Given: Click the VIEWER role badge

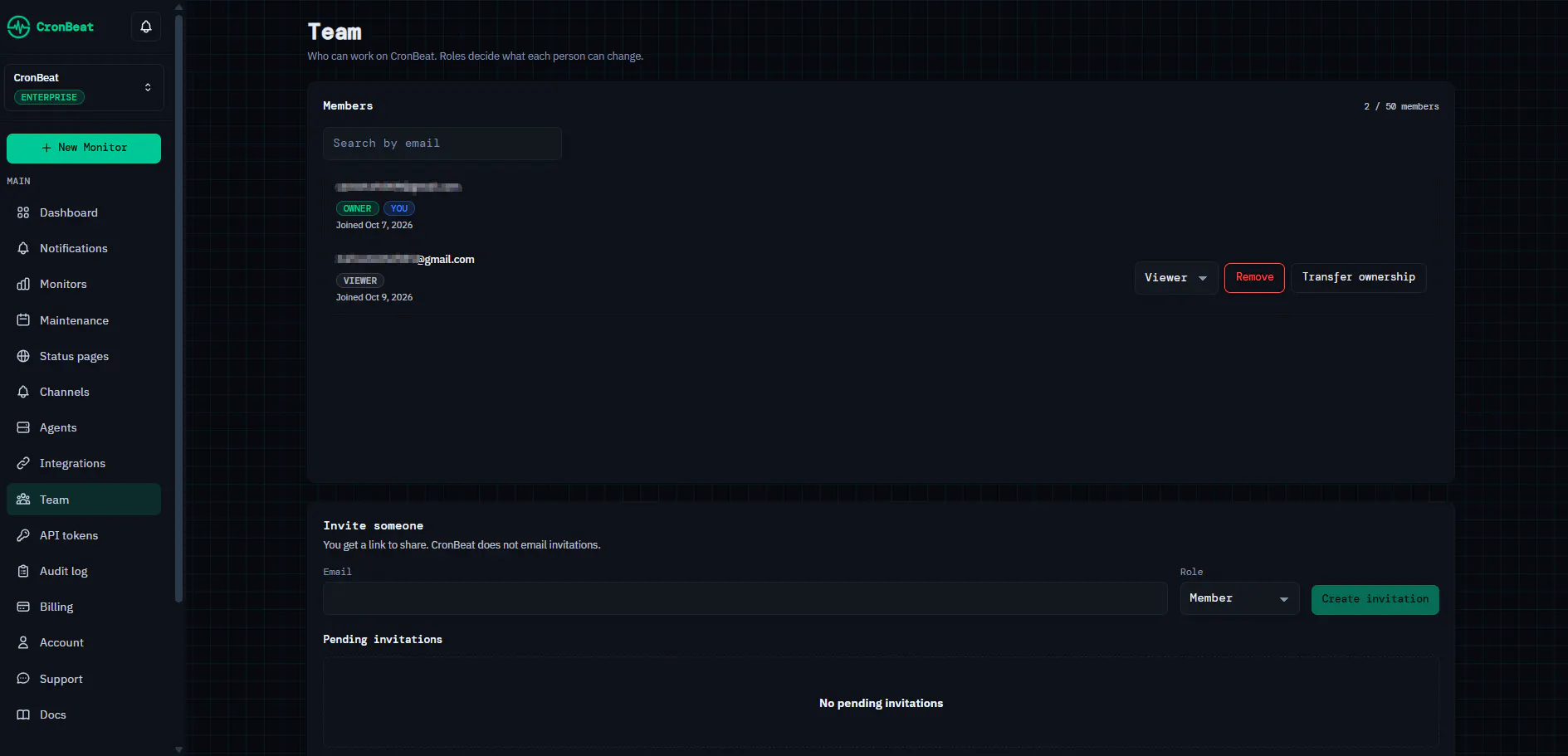Looking at the screenshot, I should [x=360, y=280].
